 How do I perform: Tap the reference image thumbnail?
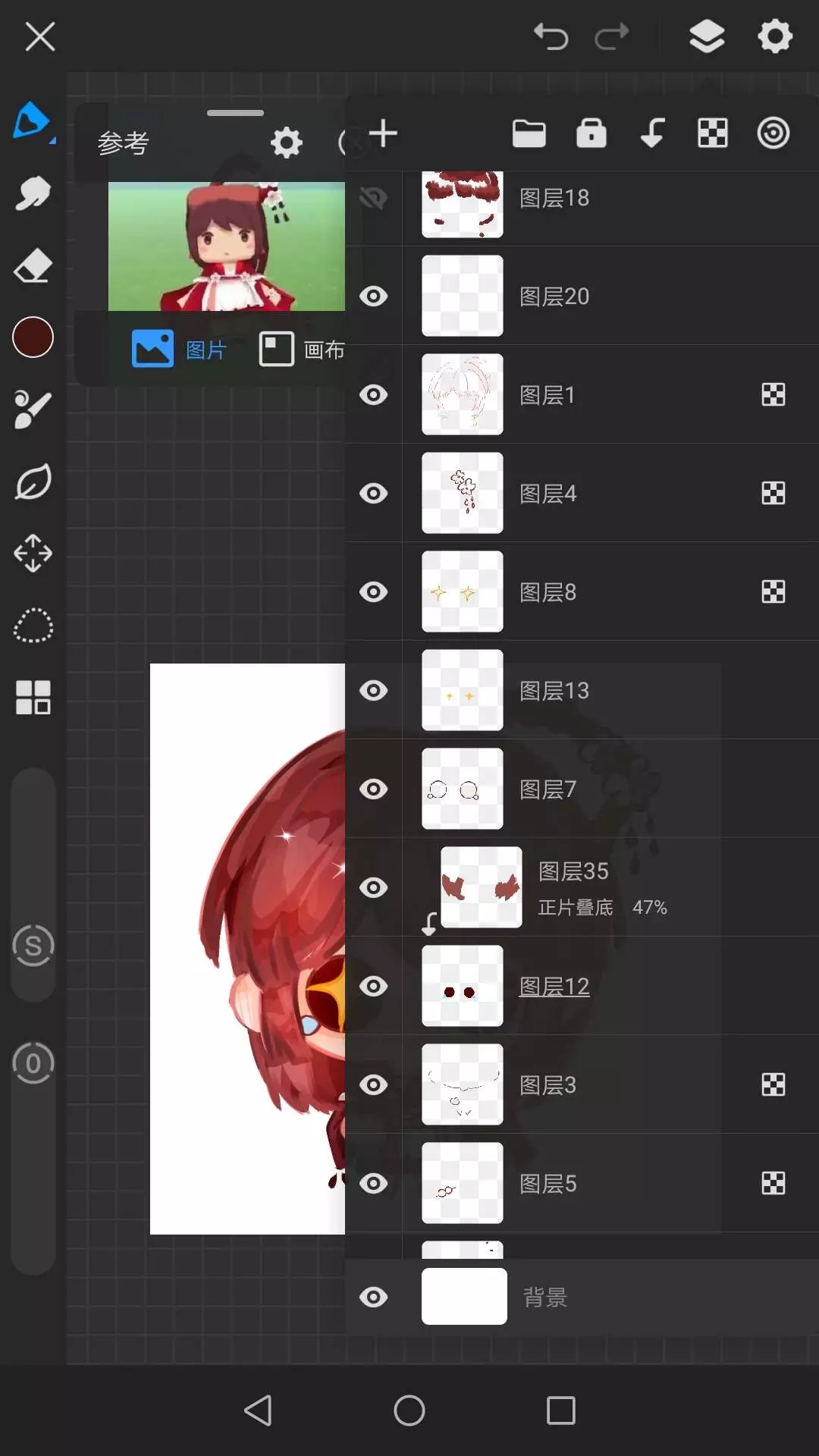click(226, 246)
